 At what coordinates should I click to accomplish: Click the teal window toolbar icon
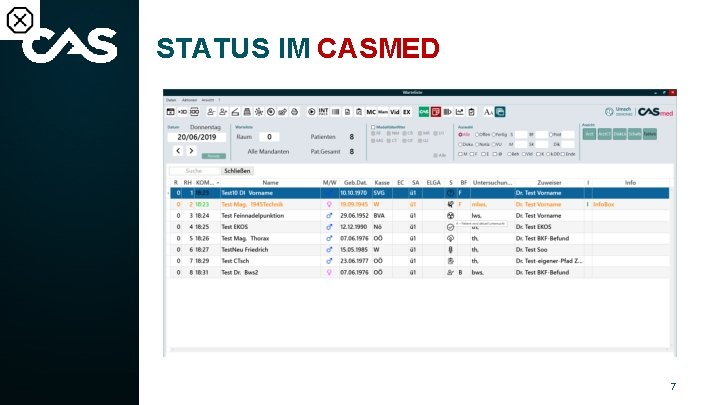click(500, 112)
